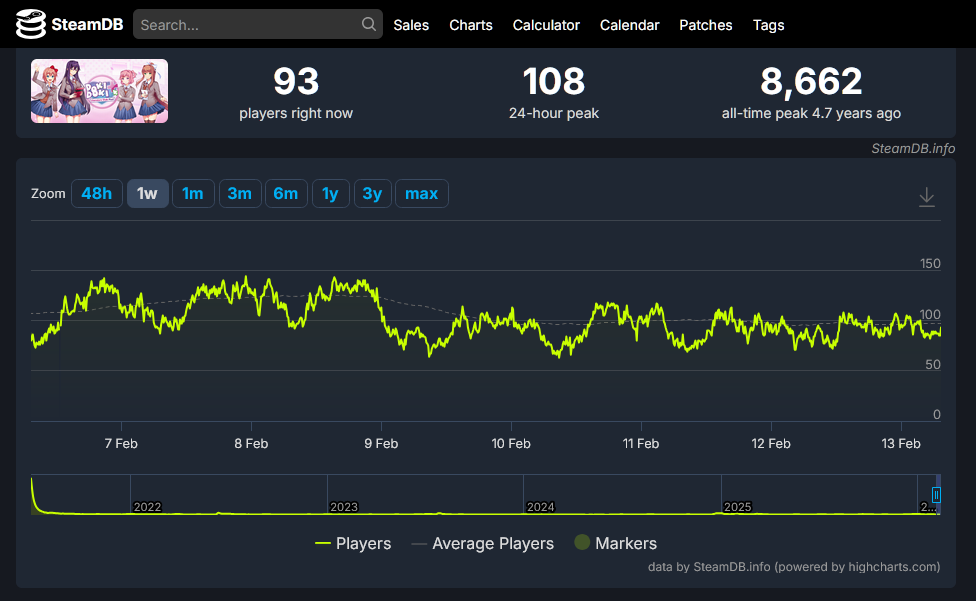The height and width of the screenshot is (601, 976).
Task: Toggle the Markers legend item
Action: (615, 543)
